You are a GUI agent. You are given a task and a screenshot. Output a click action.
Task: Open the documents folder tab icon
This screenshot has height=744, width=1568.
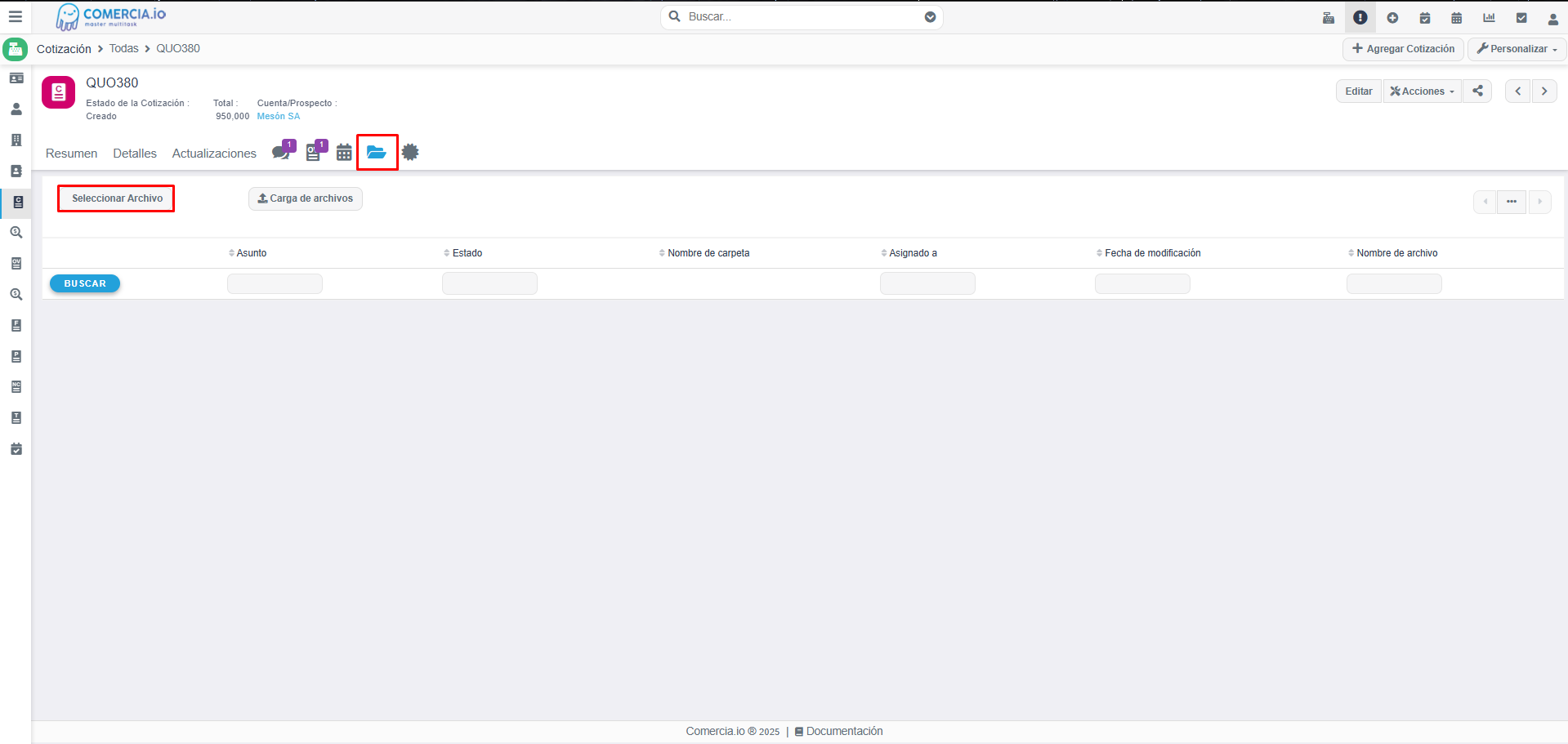pyautogui.click(x=377, y=153)
